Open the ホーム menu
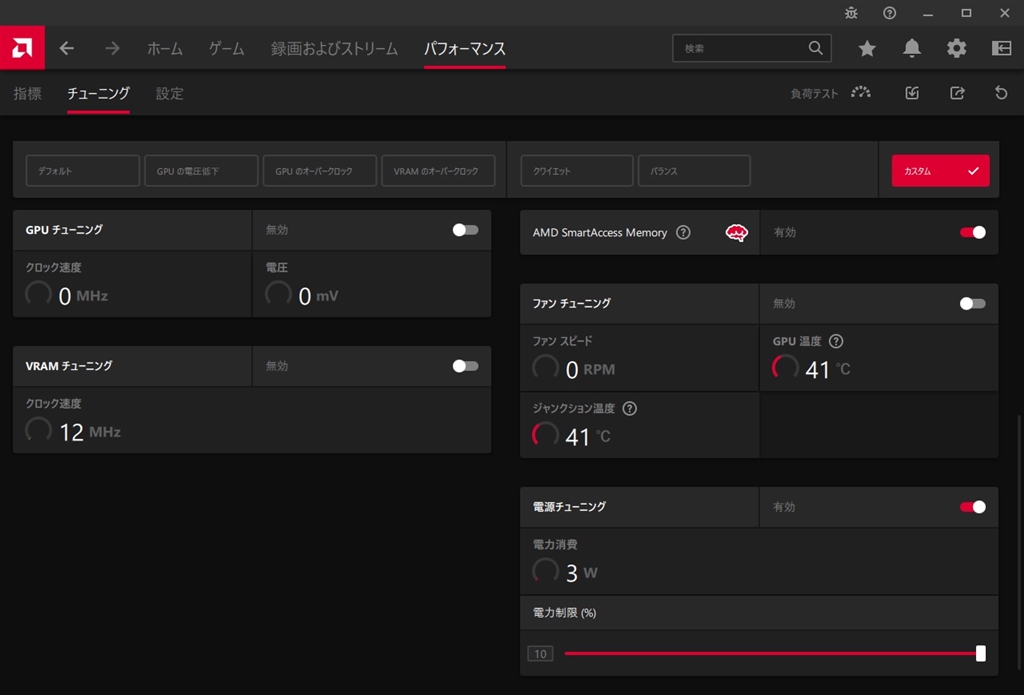This screenshot has width=1024, height=695. tap(165, 48)
